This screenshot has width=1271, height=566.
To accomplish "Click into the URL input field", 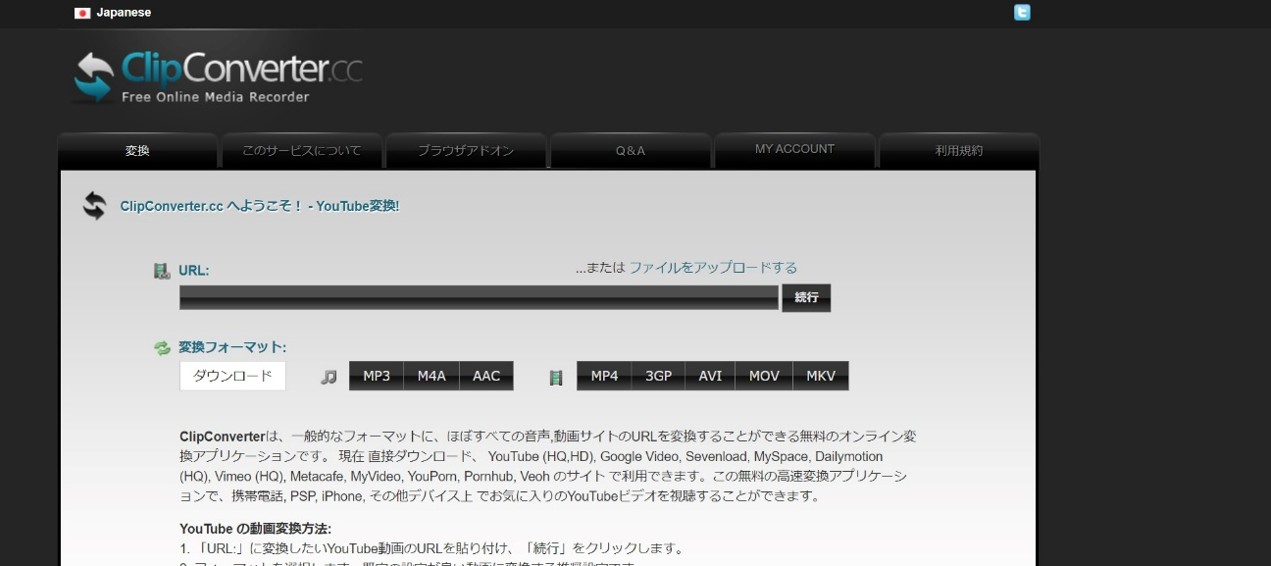I will point(479,297).
